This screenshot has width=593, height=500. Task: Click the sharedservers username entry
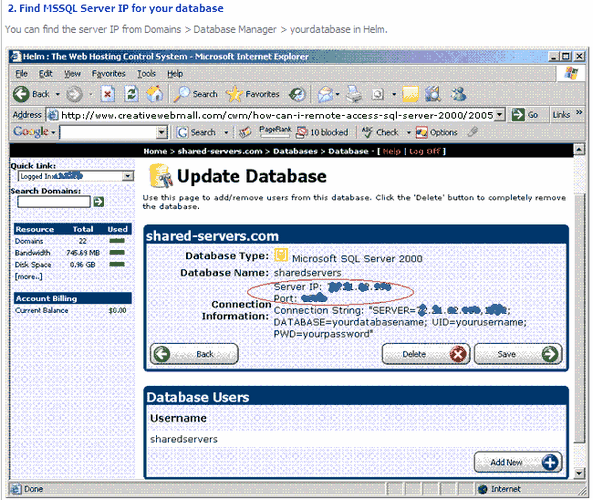(184, 439)
